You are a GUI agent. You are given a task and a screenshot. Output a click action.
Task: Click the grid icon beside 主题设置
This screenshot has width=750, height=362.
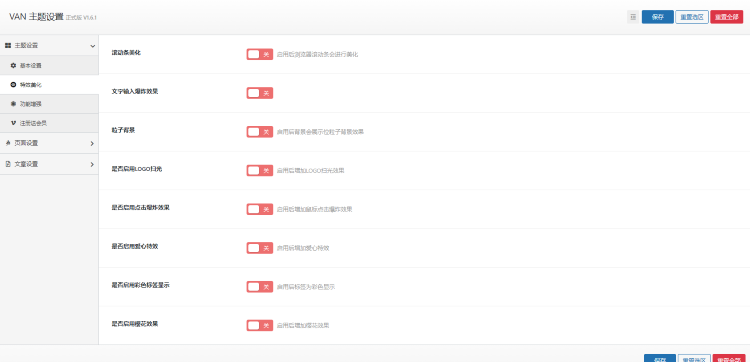pos(8,45)
